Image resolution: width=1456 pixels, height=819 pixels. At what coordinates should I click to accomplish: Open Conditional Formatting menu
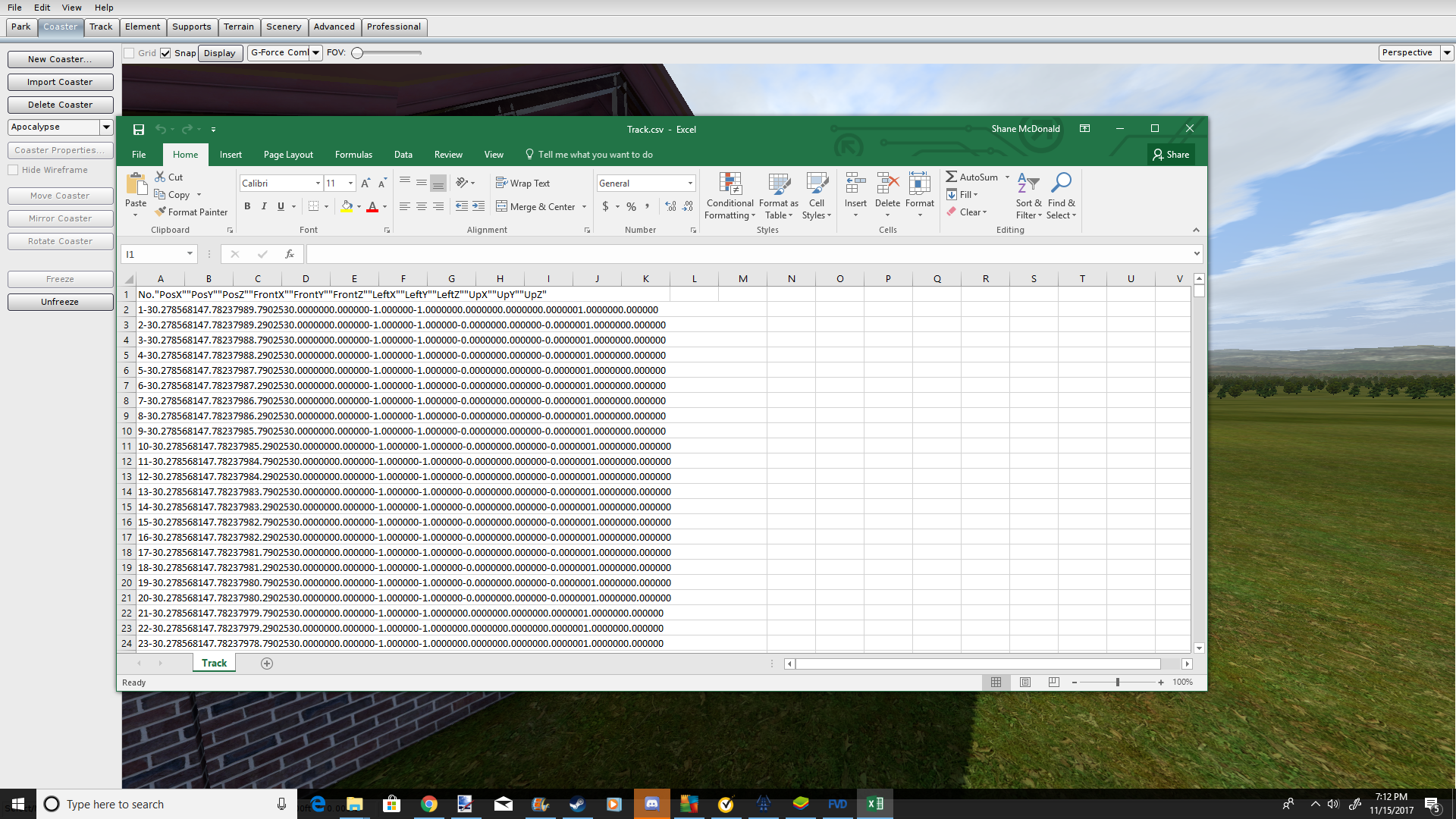pyautogui.click(x=730, y=196)
